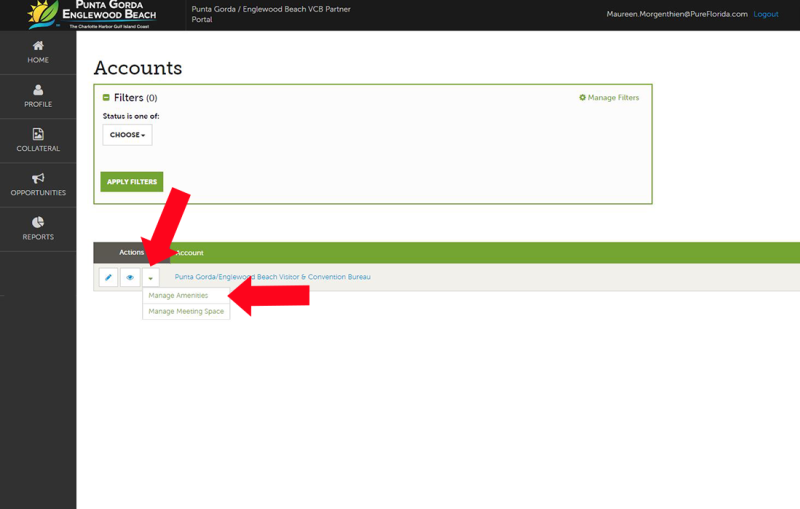Open the Manage Filters link
This screenshot has height=509, width=800.
609,97
